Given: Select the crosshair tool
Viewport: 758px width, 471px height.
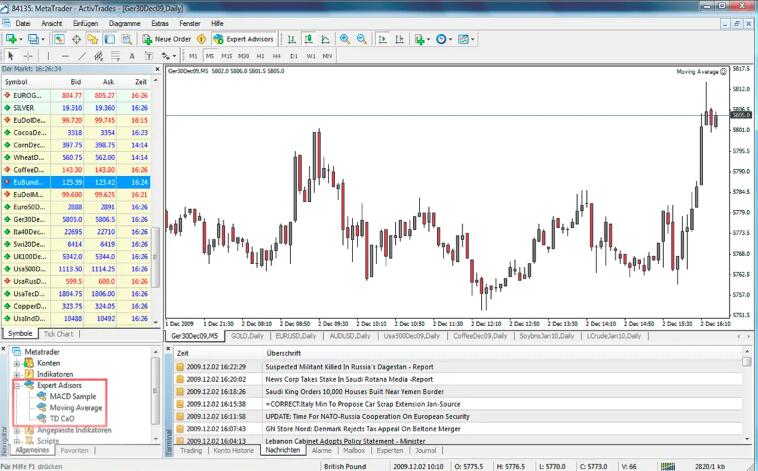Looking at the screenshot, I should [27, 57].
